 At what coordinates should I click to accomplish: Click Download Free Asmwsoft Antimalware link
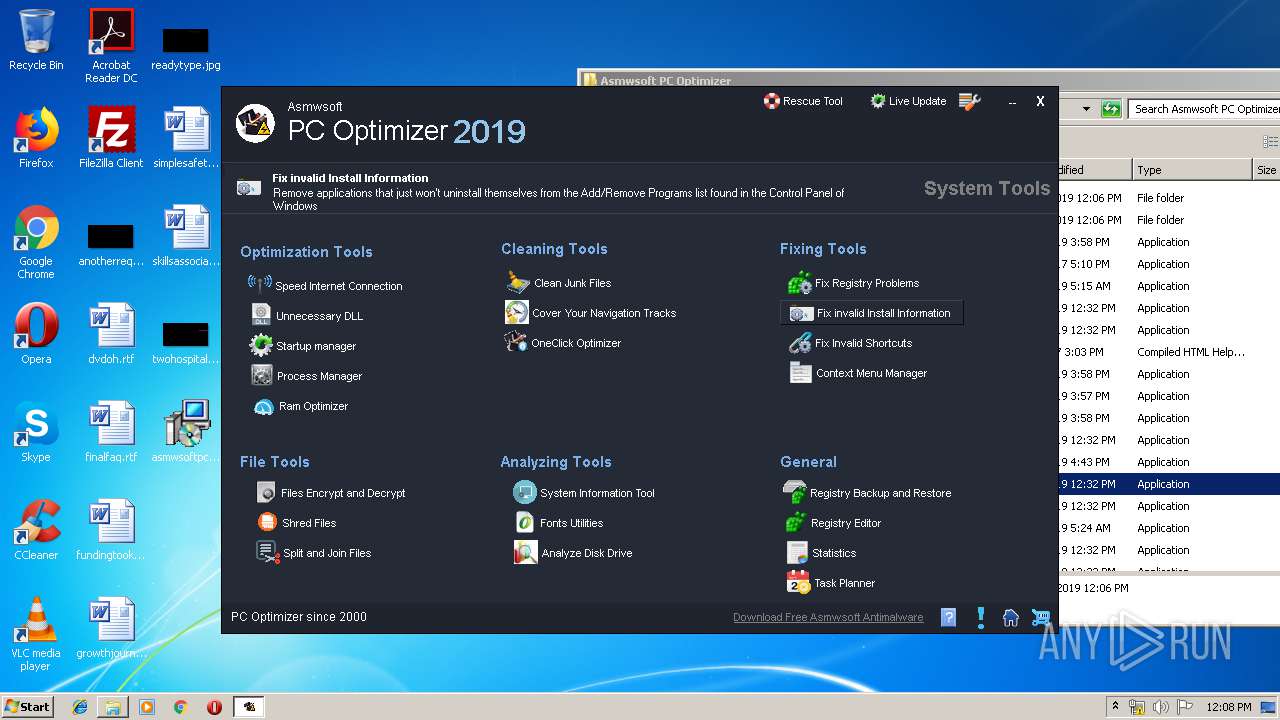tap(828, 617)
